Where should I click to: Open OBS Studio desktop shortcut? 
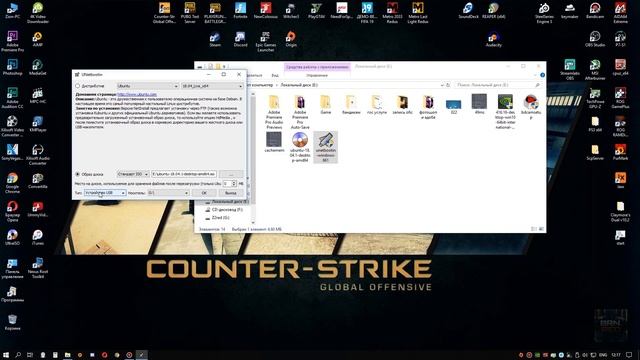pos(595,39)
